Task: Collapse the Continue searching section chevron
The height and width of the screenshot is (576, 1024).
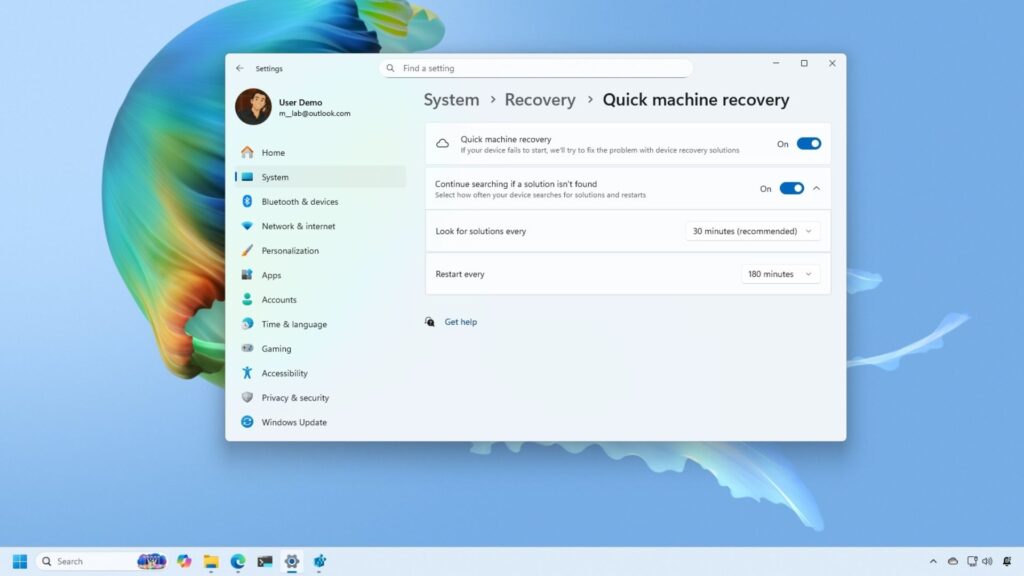Action: (816, 188)
